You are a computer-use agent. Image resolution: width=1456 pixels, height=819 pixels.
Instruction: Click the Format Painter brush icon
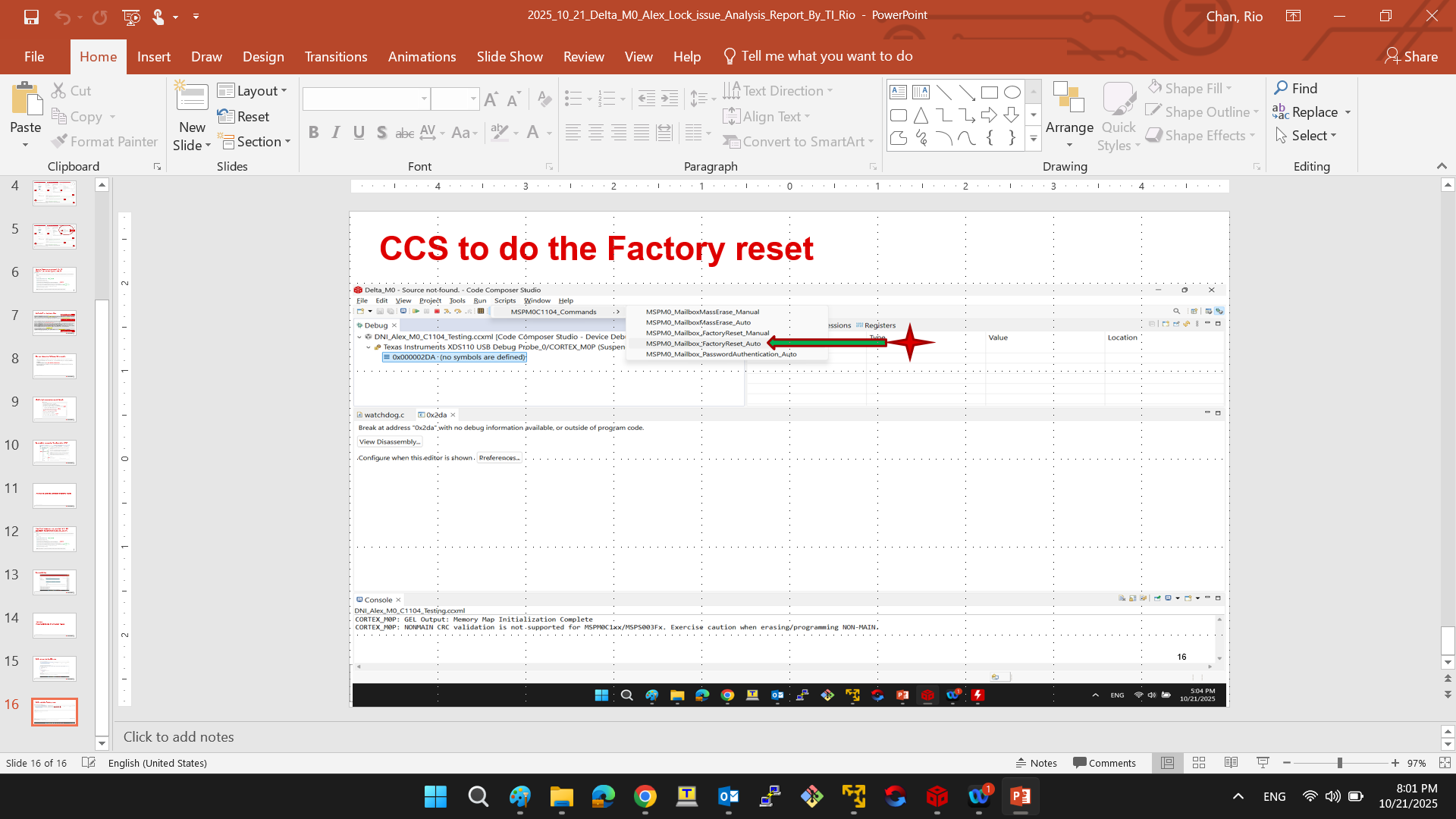(x=60, y=142)
